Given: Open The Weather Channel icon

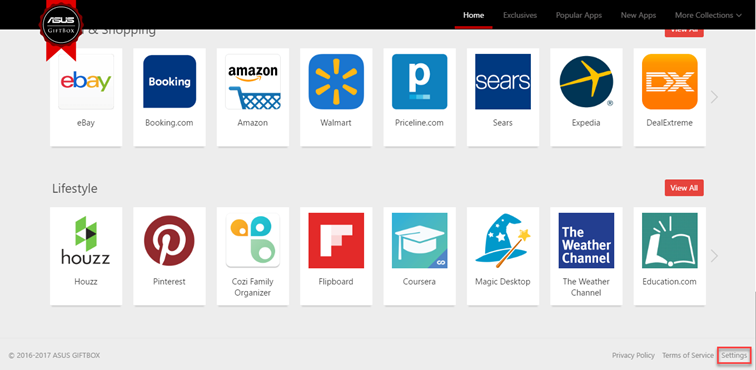Looking at the screenshot, I should click(x=586, y=240).
